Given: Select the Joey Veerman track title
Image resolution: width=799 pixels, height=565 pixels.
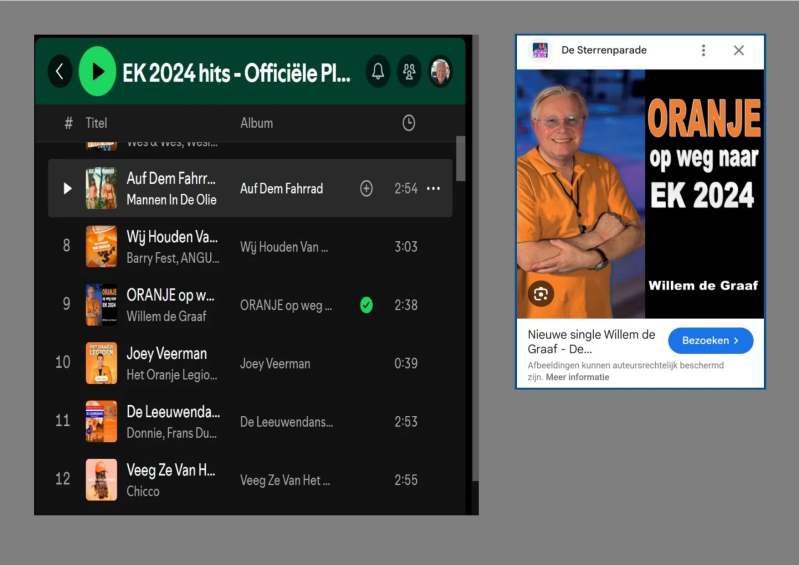Looking at the screenshot, I should [167, 353].
